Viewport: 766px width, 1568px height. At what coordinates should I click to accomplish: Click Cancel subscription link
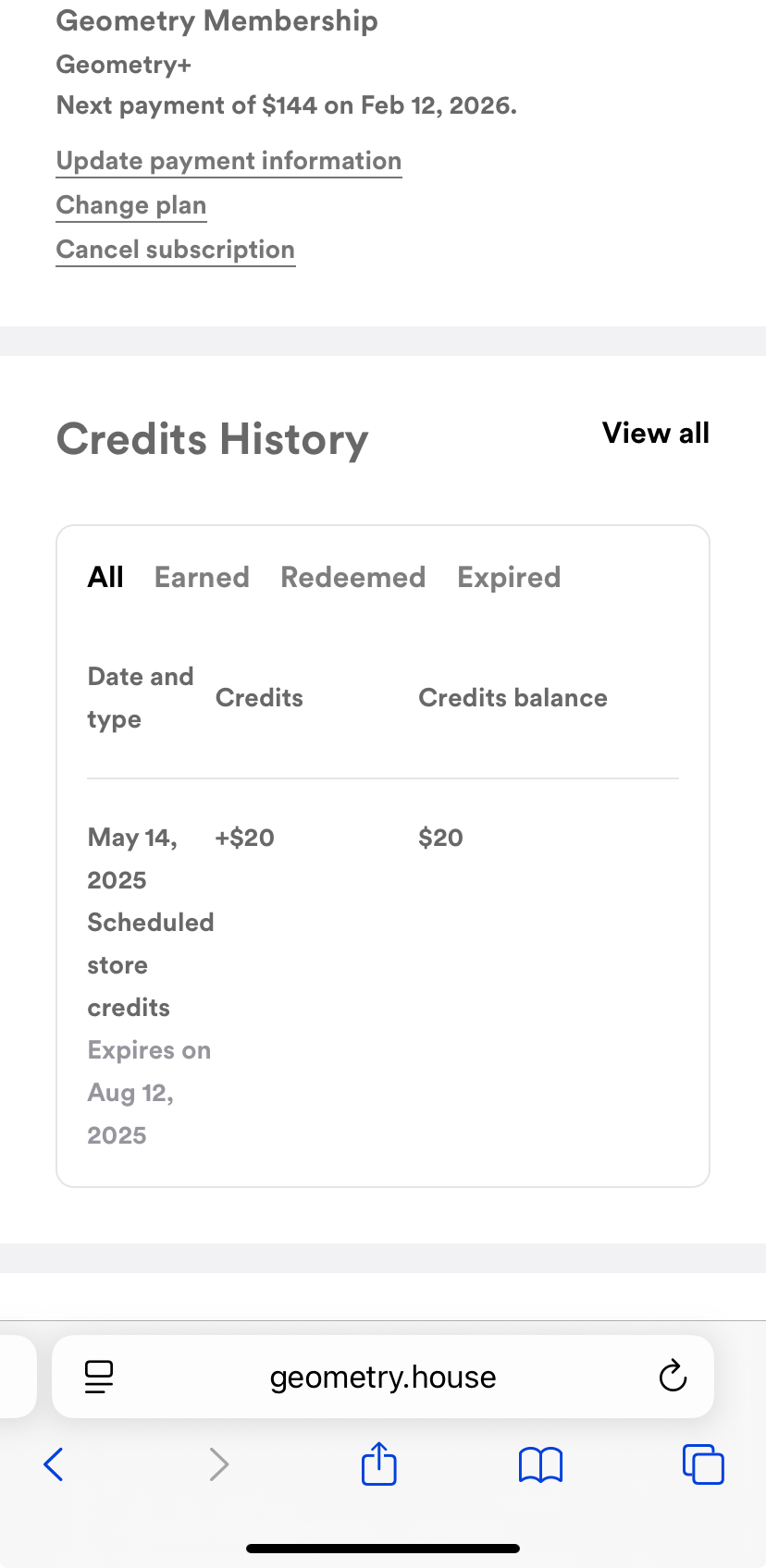click(176, 250)
